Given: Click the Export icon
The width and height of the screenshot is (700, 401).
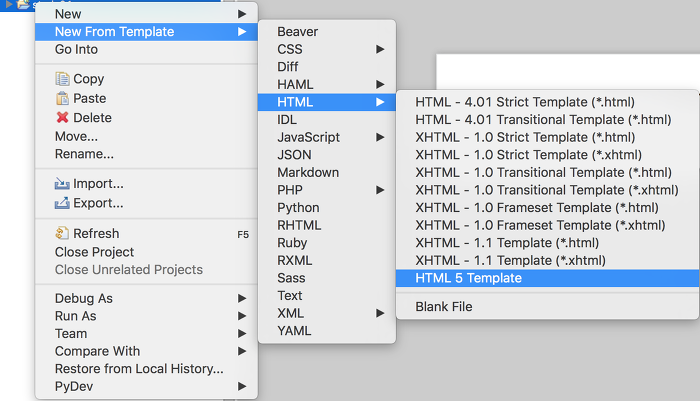Looking at the screenshot, I should 62,203.
